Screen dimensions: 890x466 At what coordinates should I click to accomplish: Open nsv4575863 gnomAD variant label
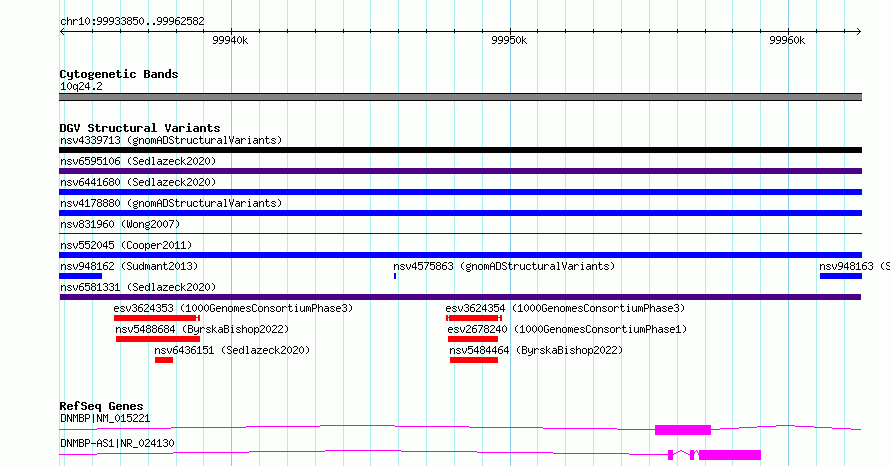(504, 266)
